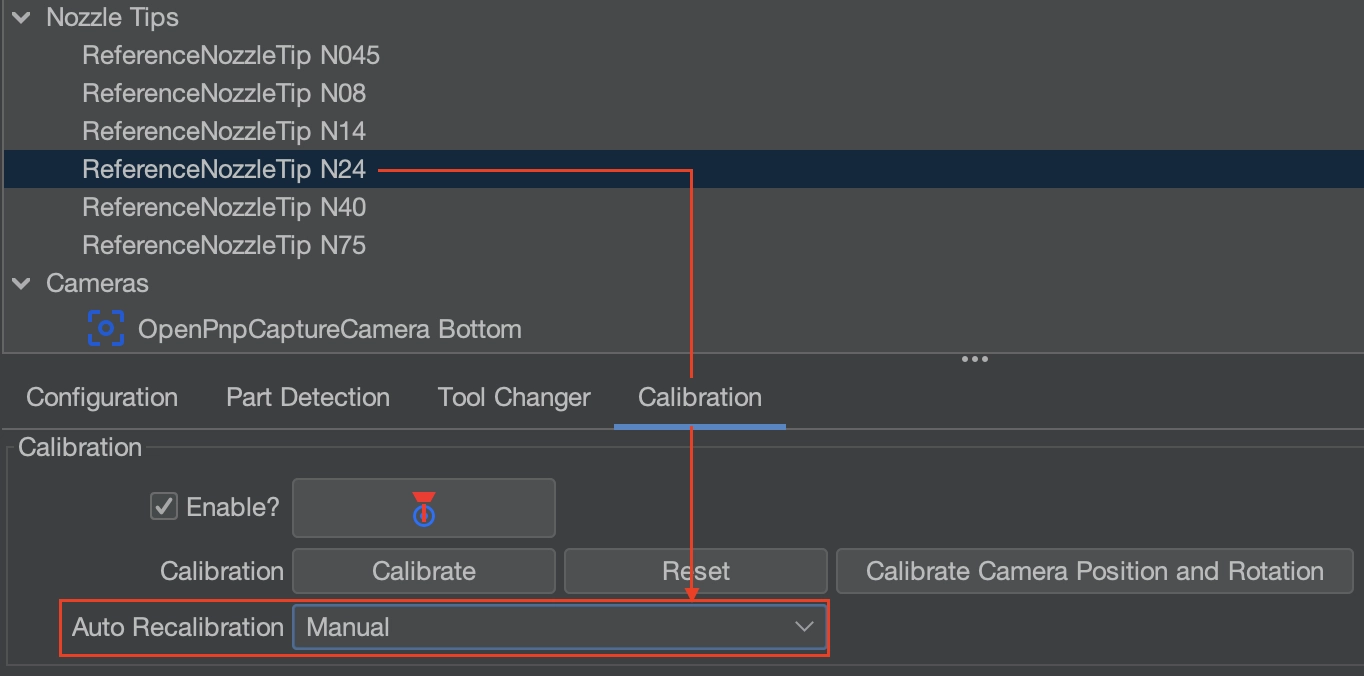
Task: Collapse the Nozzle Tips tree group
Action: point(21,17)
